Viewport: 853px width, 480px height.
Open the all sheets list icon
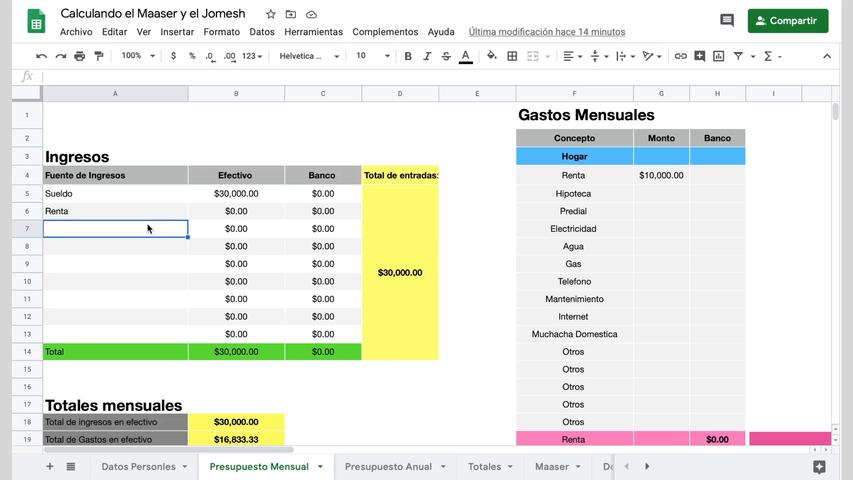(x=71, y=466)
